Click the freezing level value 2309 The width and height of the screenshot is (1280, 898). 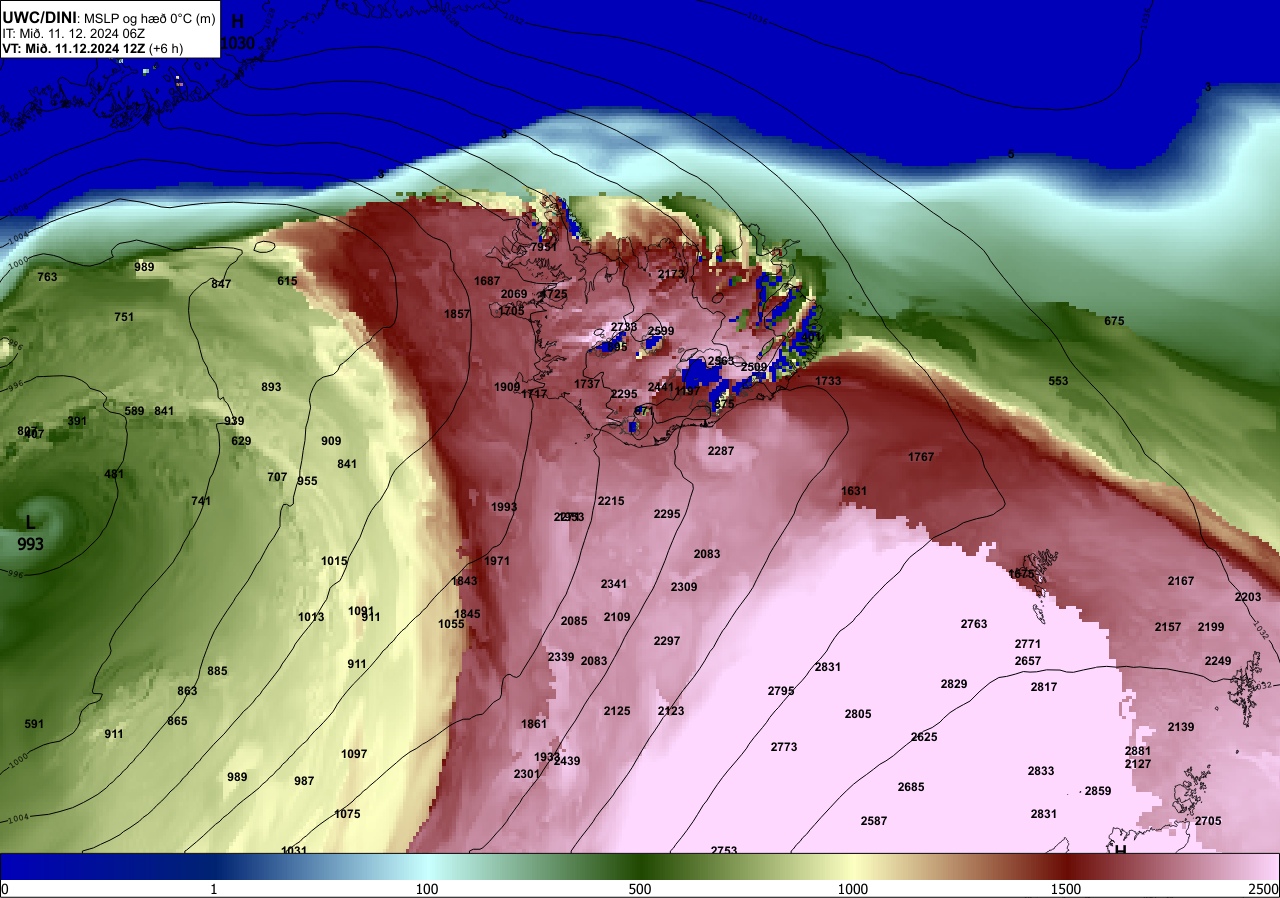point(684,587)
